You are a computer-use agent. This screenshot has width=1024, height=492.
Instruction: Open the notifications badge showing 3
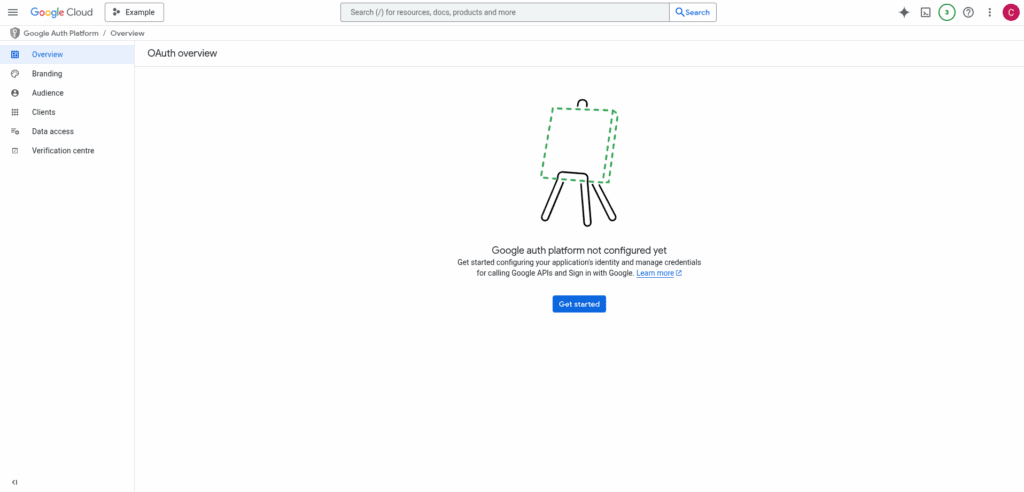click(947, 12)
